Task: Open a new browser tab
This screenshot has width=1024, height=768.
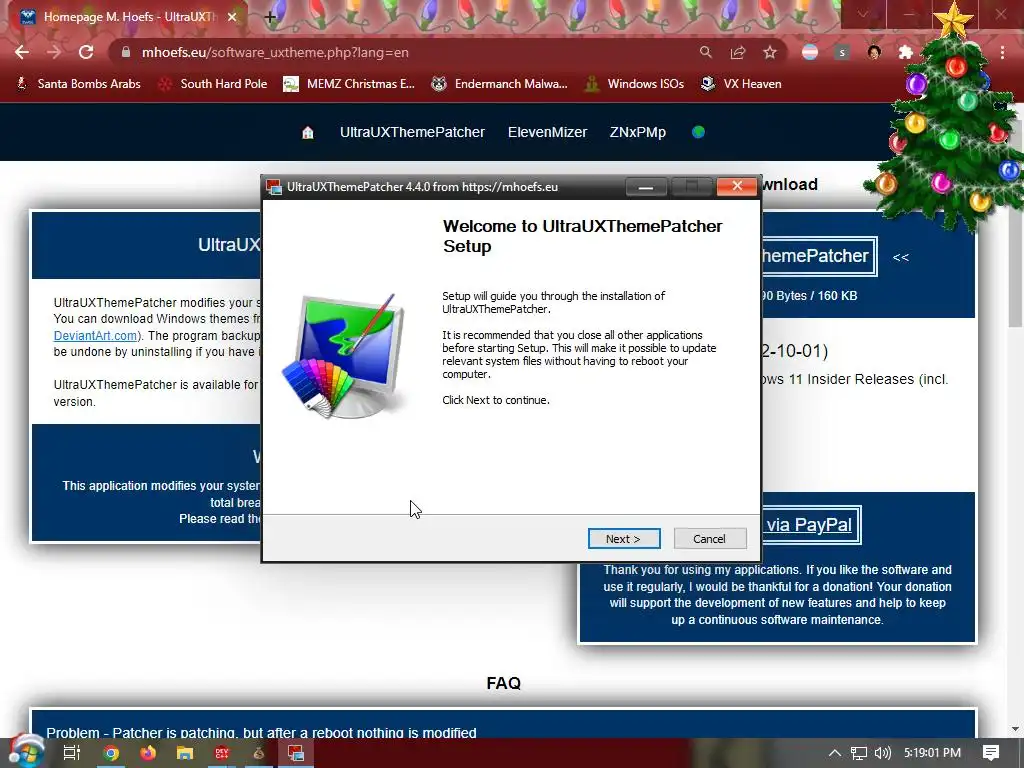Action: pyautogui.click(x=270, y=17)
